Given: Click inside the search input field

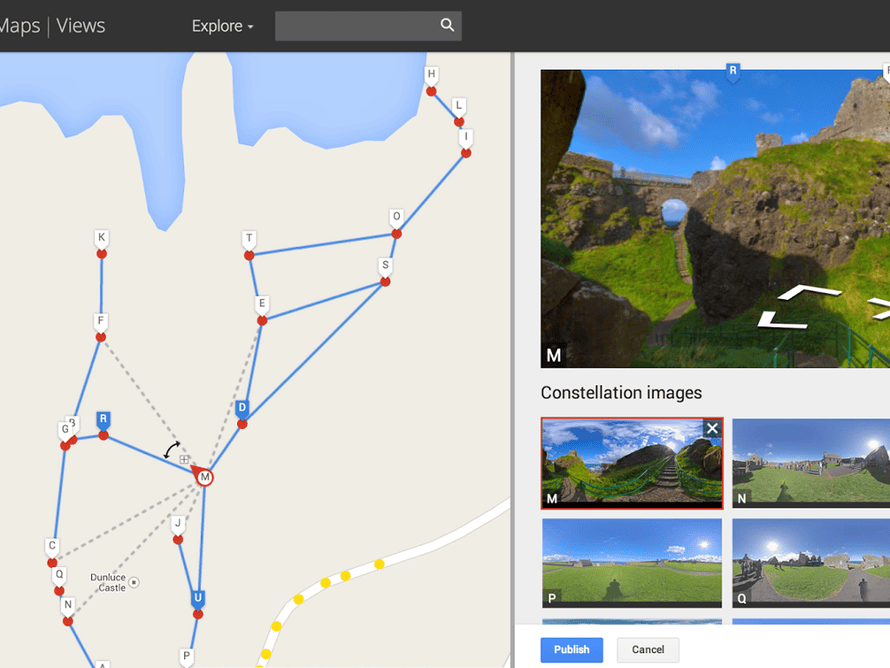Looking at the screenshot, I should coord(355,26).
